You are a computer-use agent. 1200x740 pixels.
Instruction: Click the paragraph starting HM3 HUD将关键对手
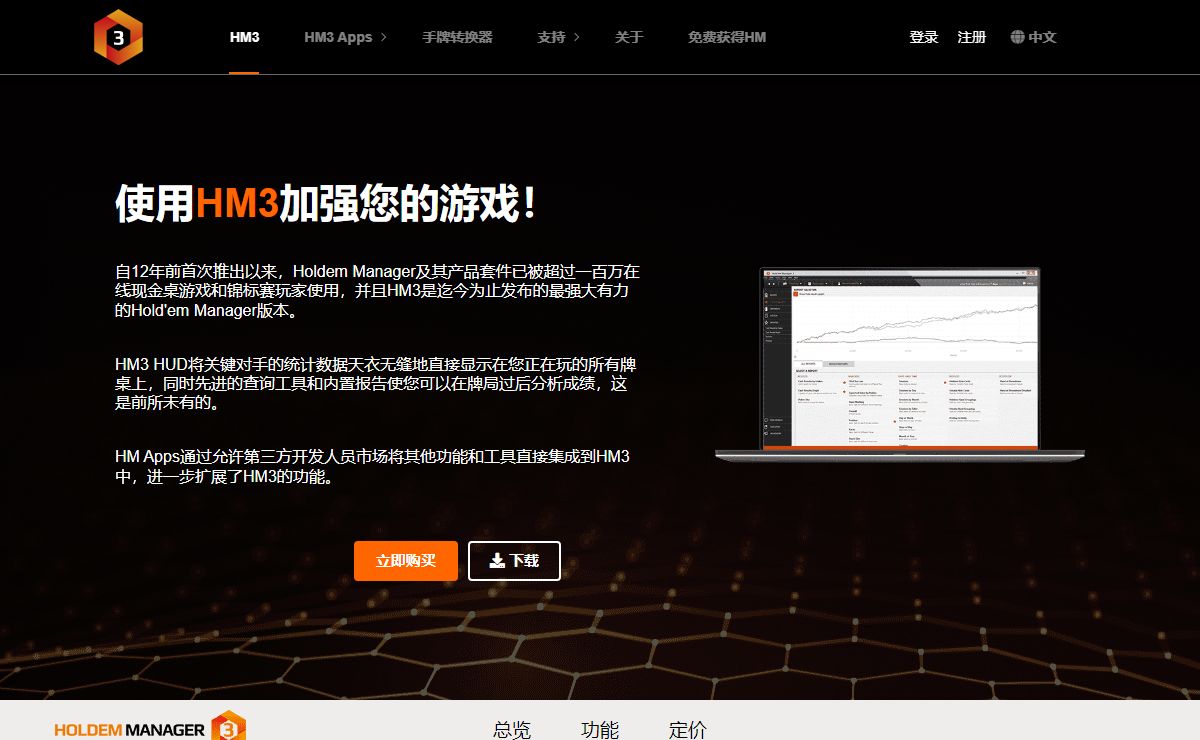pyautogui.click(x=377, y=384)
